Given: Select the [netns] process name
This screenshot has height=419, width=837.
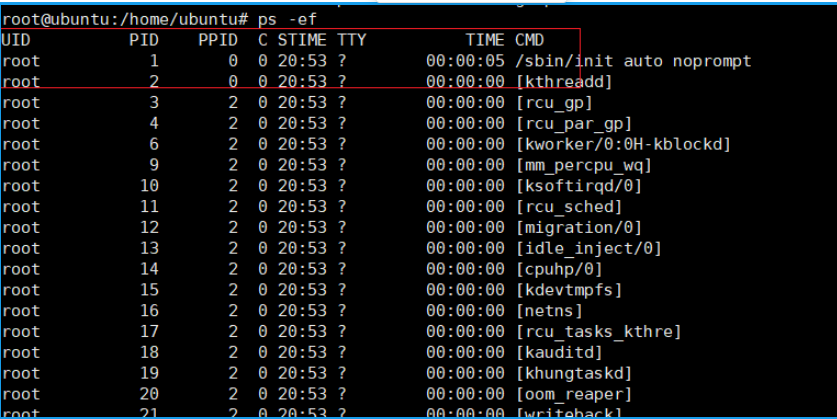Looking at the screenshot, I should click(549, 311).
